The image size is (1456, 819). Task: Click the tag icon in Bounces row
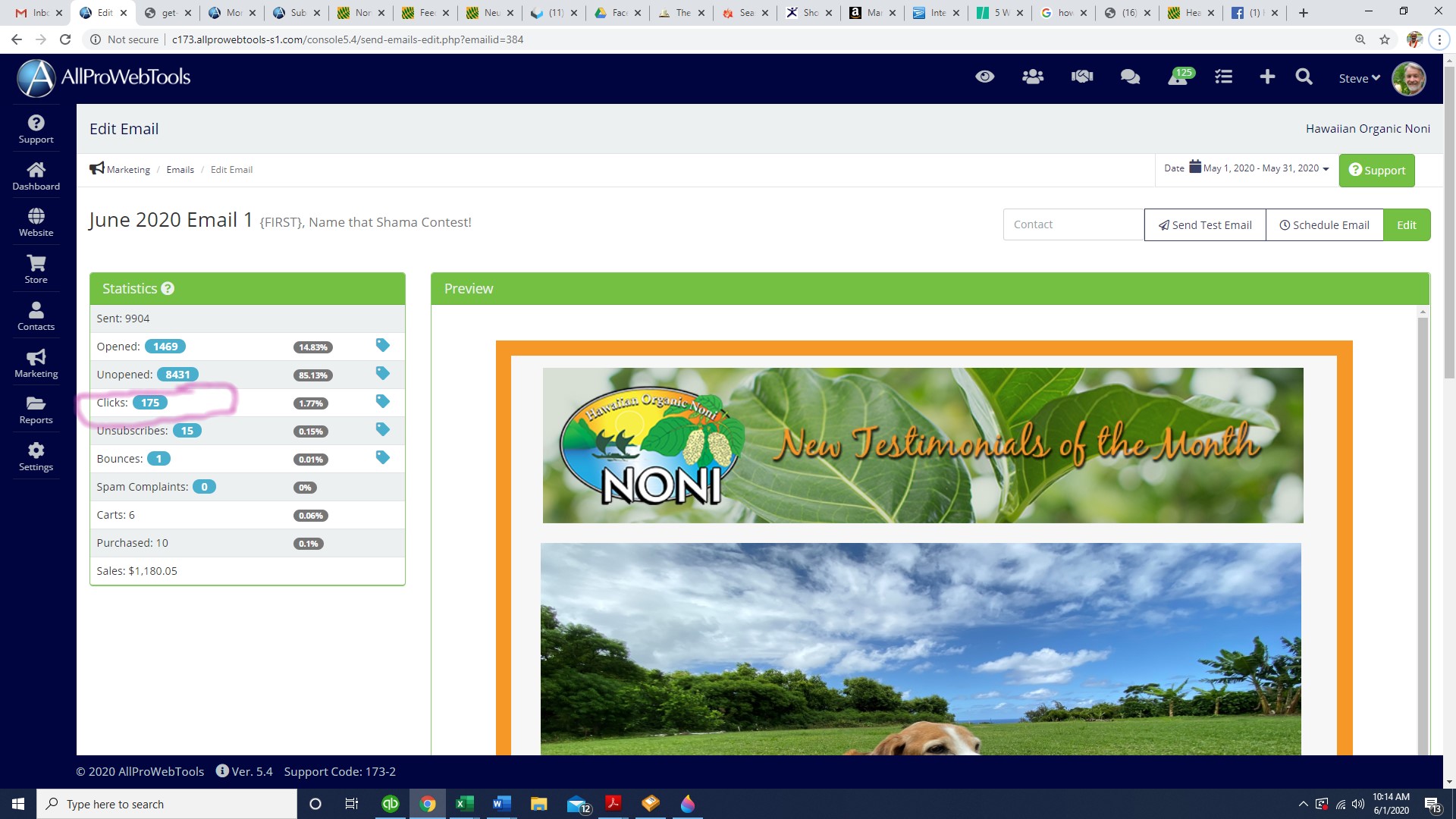(x=382, y=457)
